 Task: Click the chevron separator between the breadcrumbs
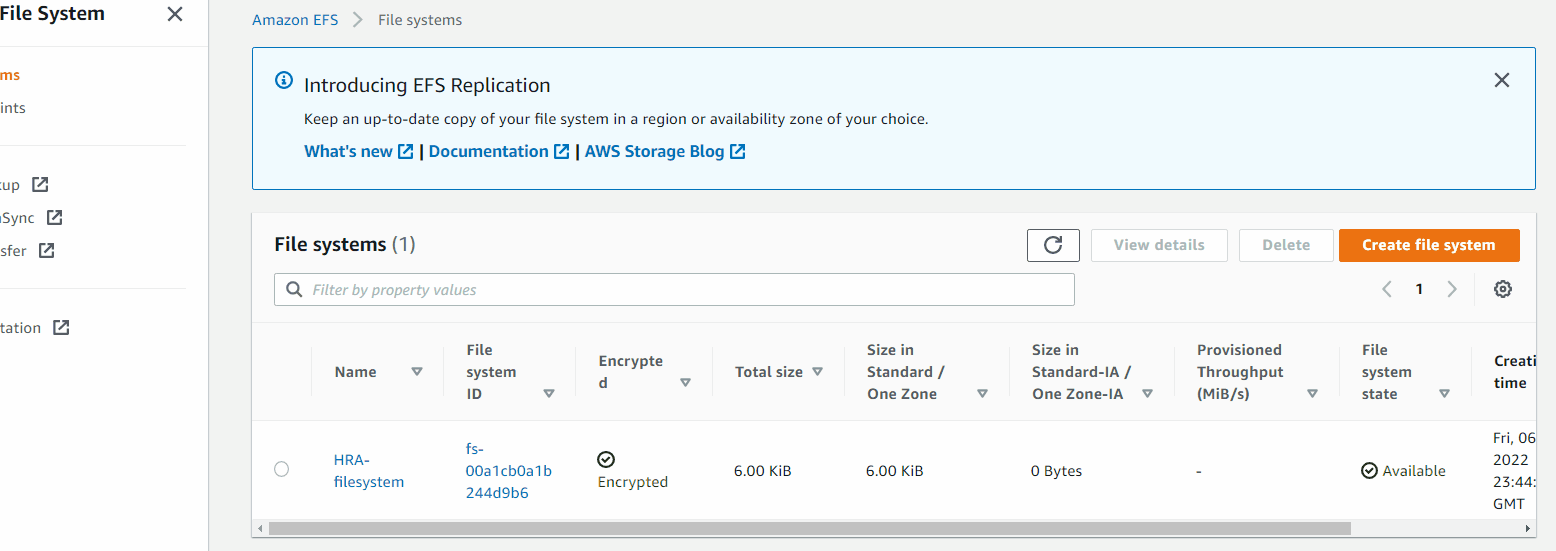(358, 20)
